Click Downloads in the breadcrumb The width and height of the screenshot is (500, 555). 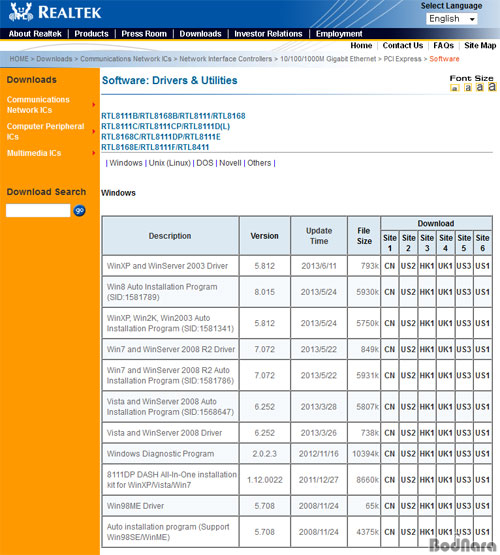point(54,59)
